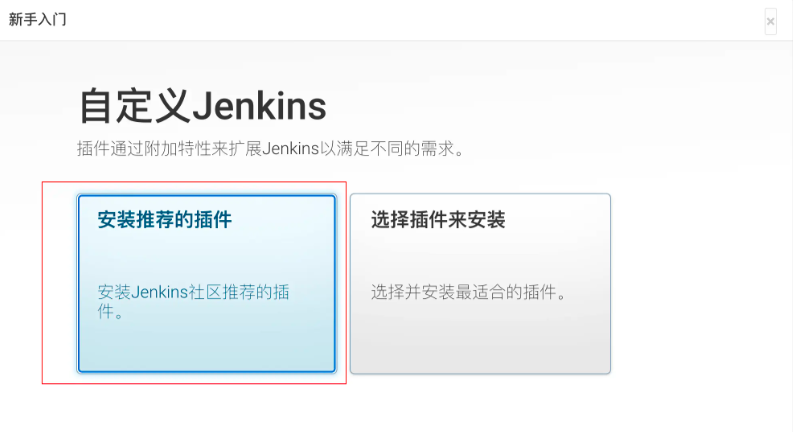Click the blank lower area of the gray card
Image resolution: width=793 pixels, height=432 pixels.
(480, 341)
